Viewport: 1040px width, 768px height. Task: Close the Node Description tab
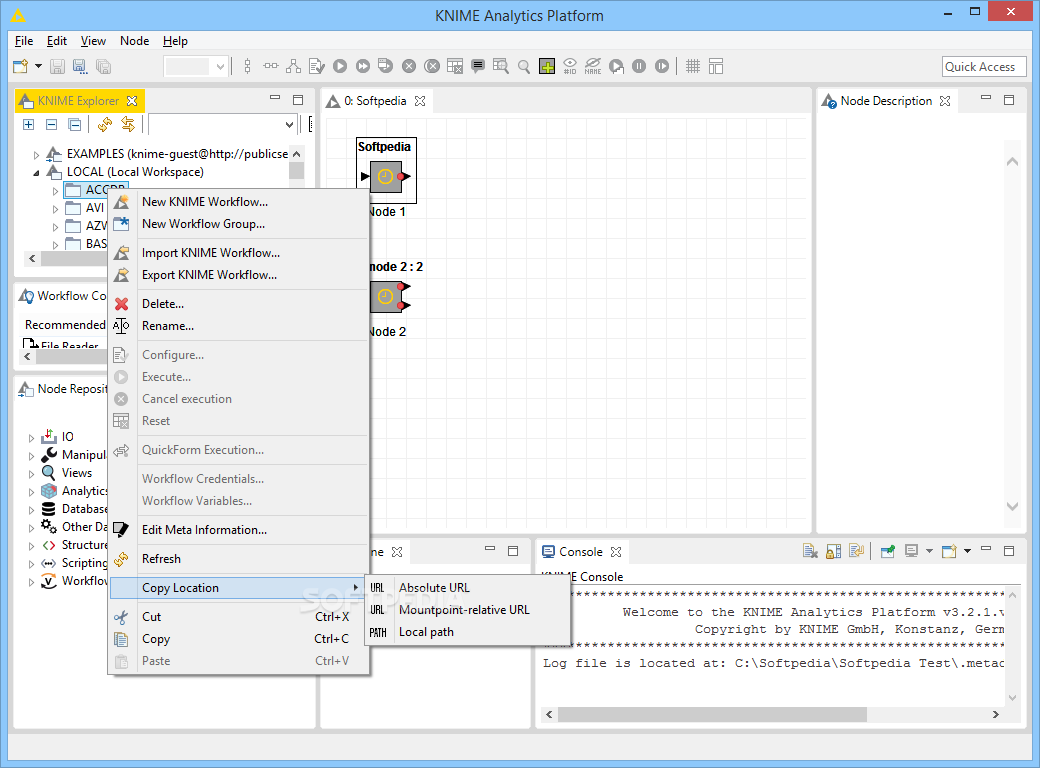tap(945, 101)
